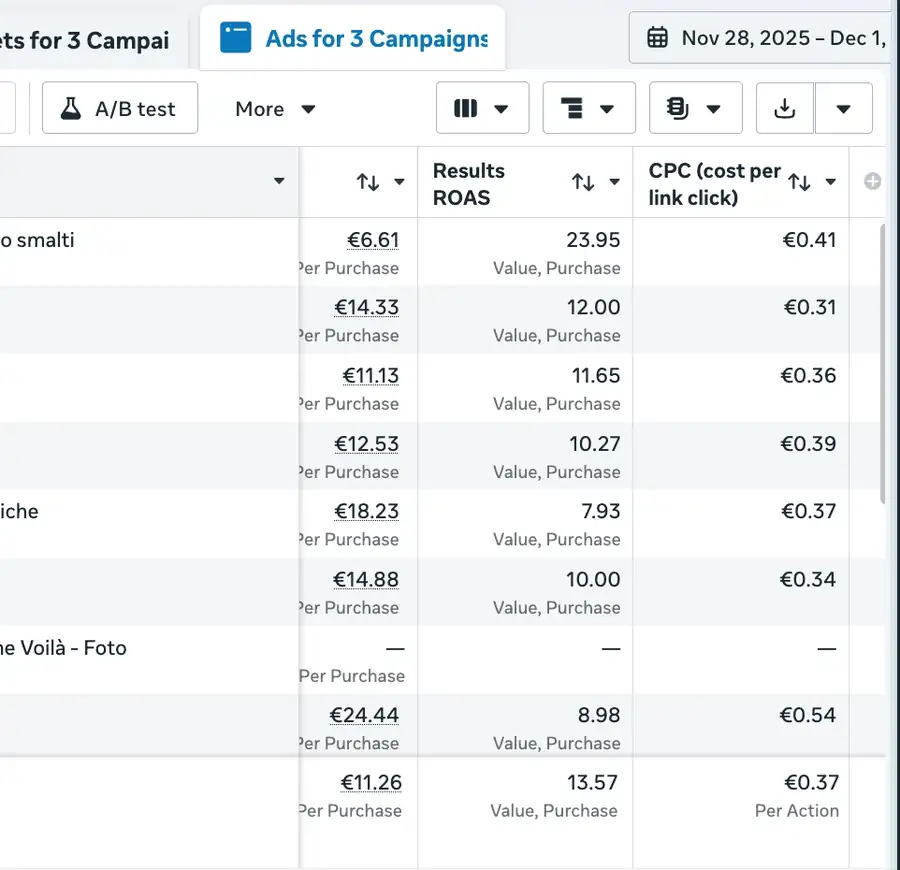Sort by Results ROAS column arrows
Viewport: 900px width, 870px height.
(583, 182)
